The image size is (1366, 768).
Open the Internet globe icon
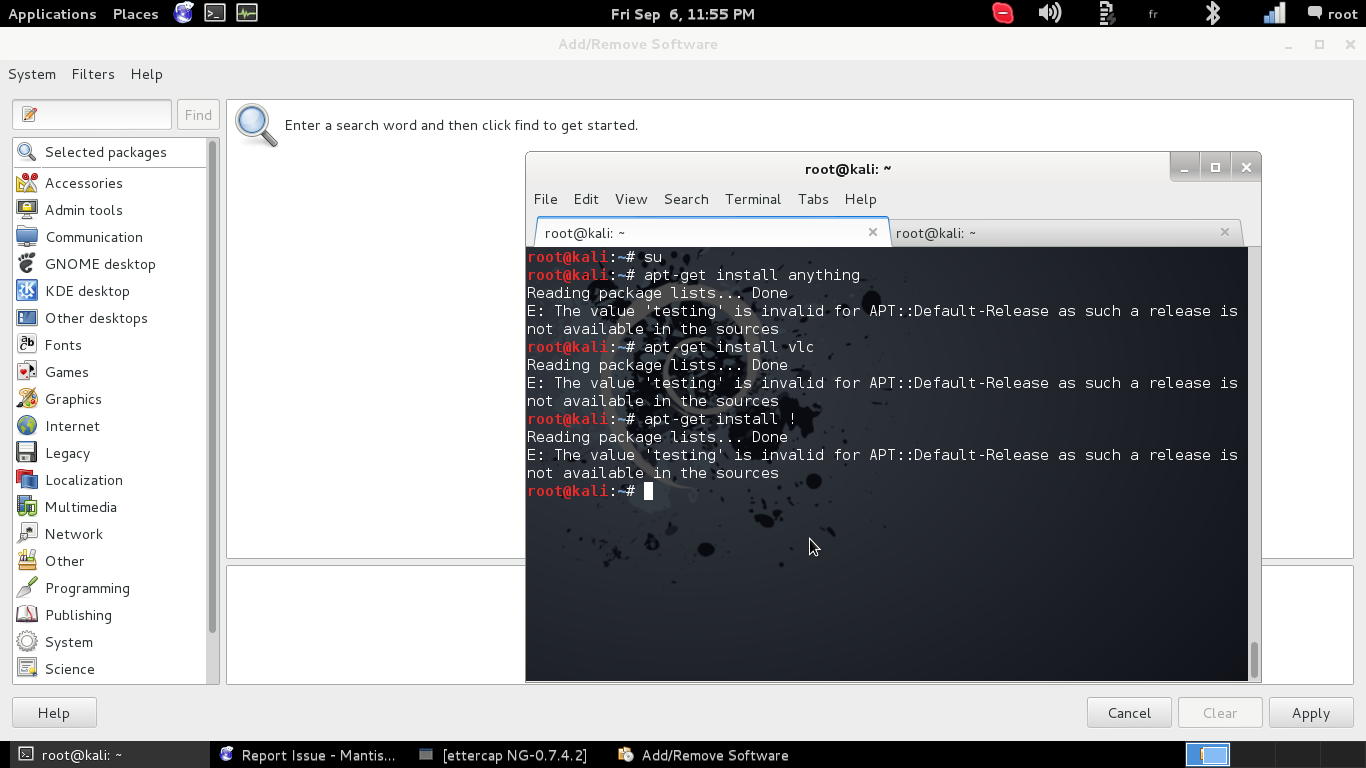(x=27, y=426)
